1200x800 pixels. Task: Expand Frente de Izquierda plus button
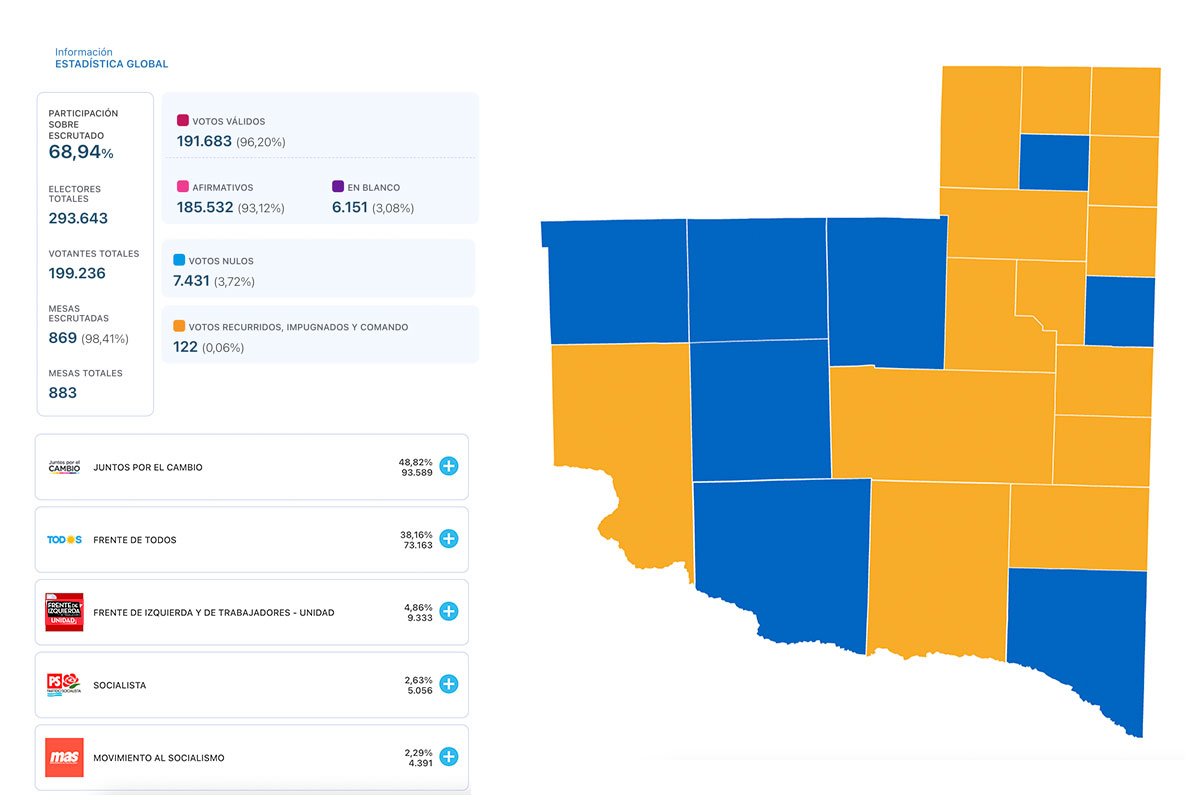tap(449, 611)
